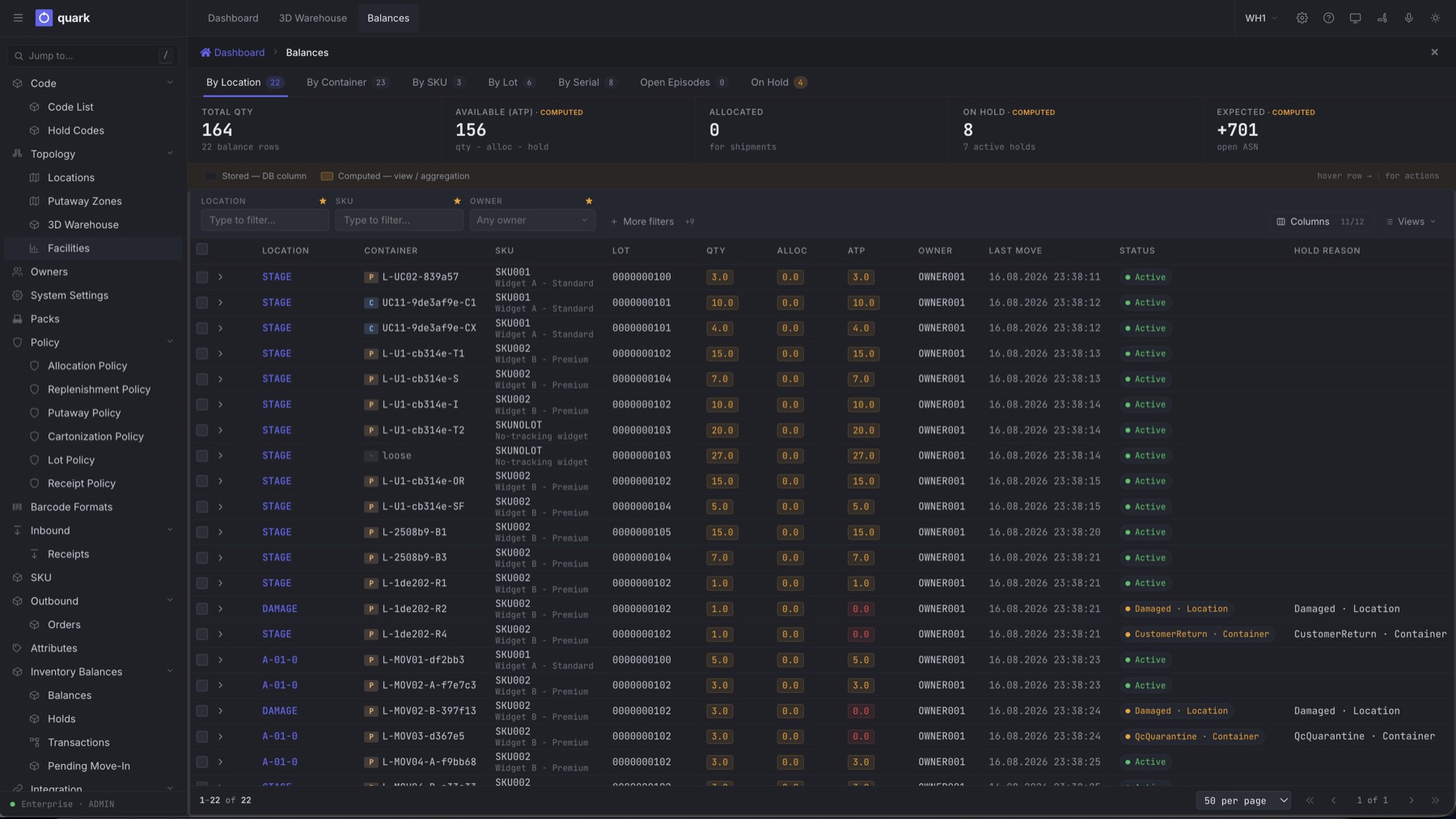Open the help question mark icon
This screenshot has width=1456, height=819.
1328,18
